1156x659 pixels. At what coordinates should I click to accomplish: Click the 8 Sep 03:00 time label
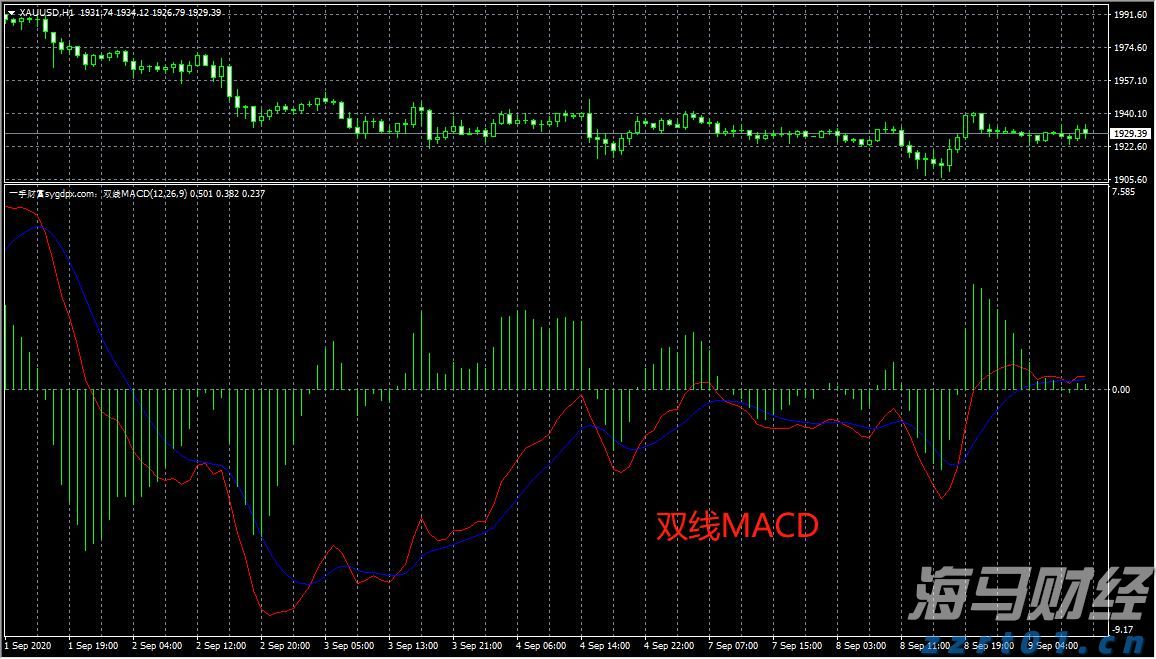[861, 646]
